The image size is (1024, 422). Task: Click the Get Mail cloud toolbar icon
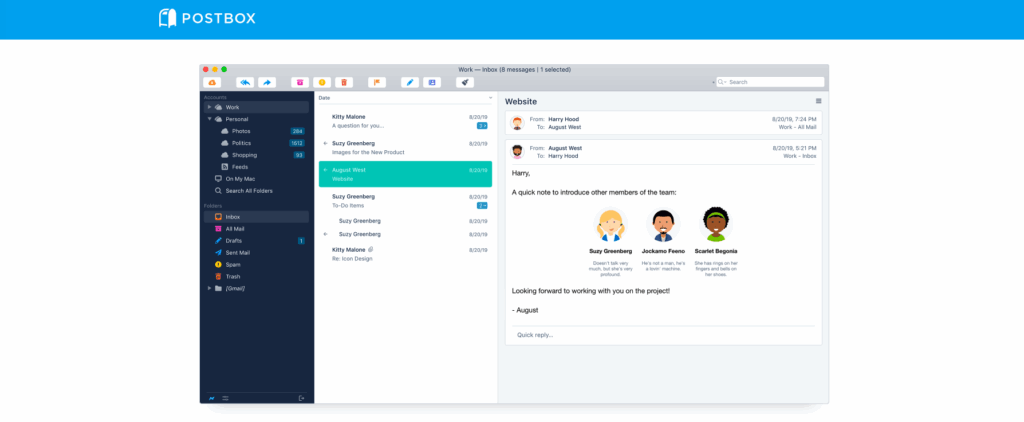click(x=212, y=82)
